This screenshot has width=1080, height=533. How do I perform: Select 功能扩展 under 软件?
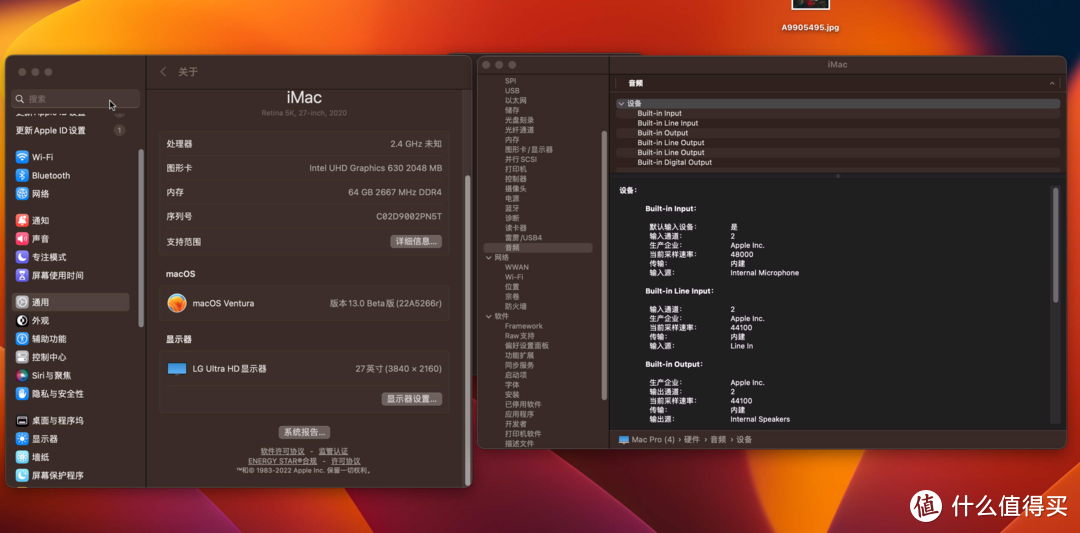(519, 355)
